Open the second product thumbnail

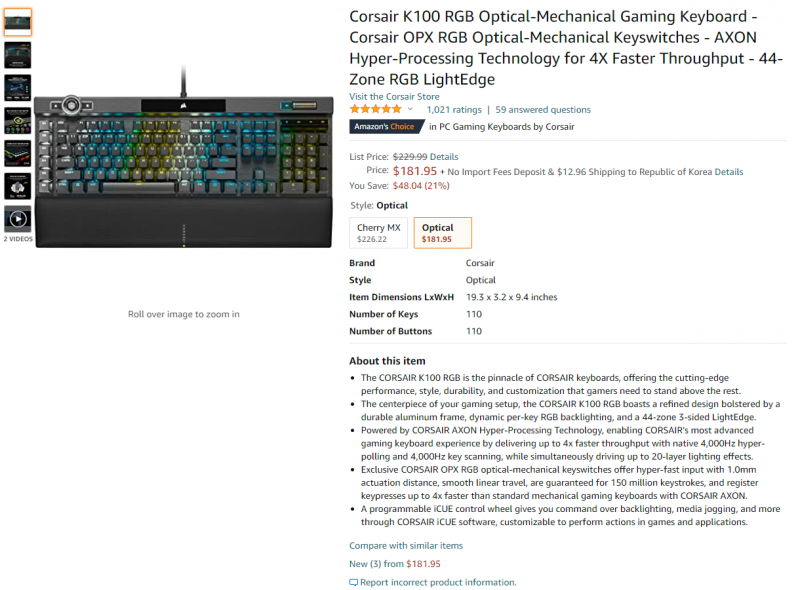click(18, 55)
